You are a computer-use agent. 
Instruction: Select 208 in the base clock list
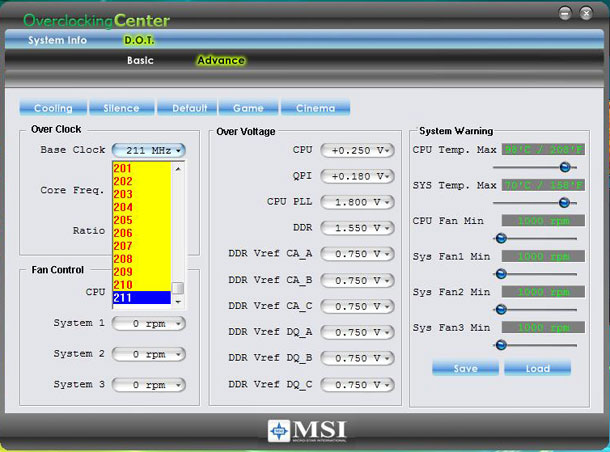(142, 259)
